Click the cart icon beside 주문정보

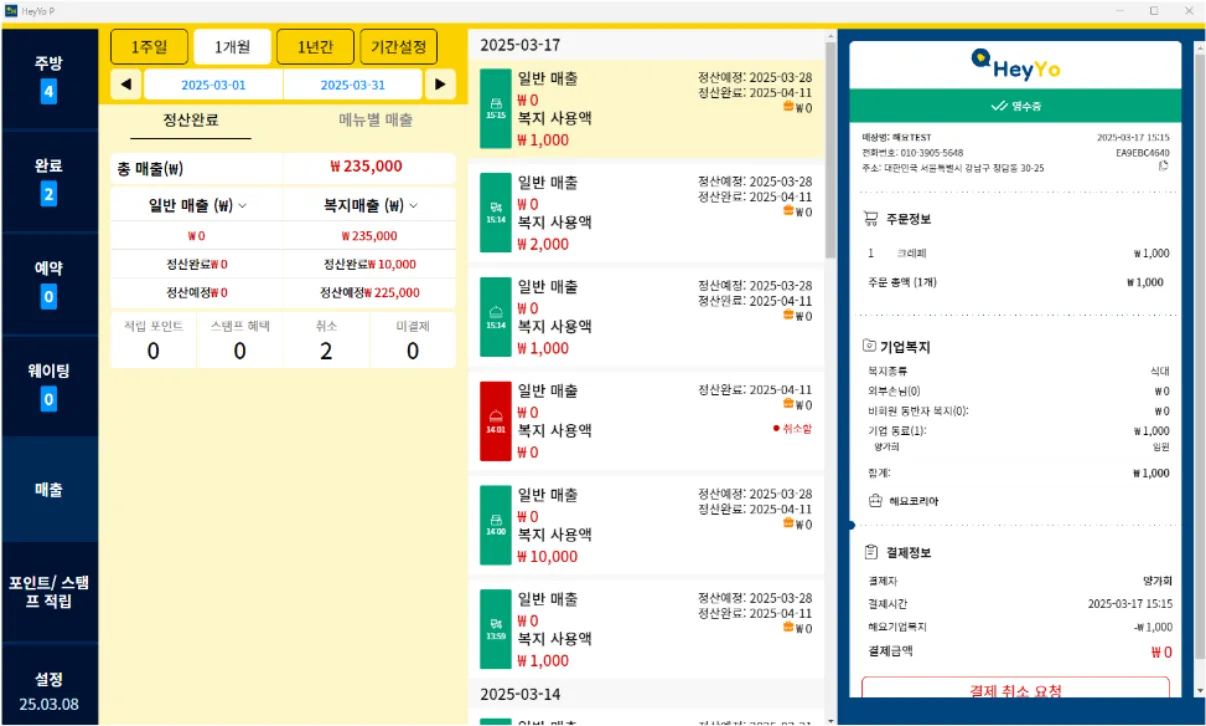click(870, 218)
